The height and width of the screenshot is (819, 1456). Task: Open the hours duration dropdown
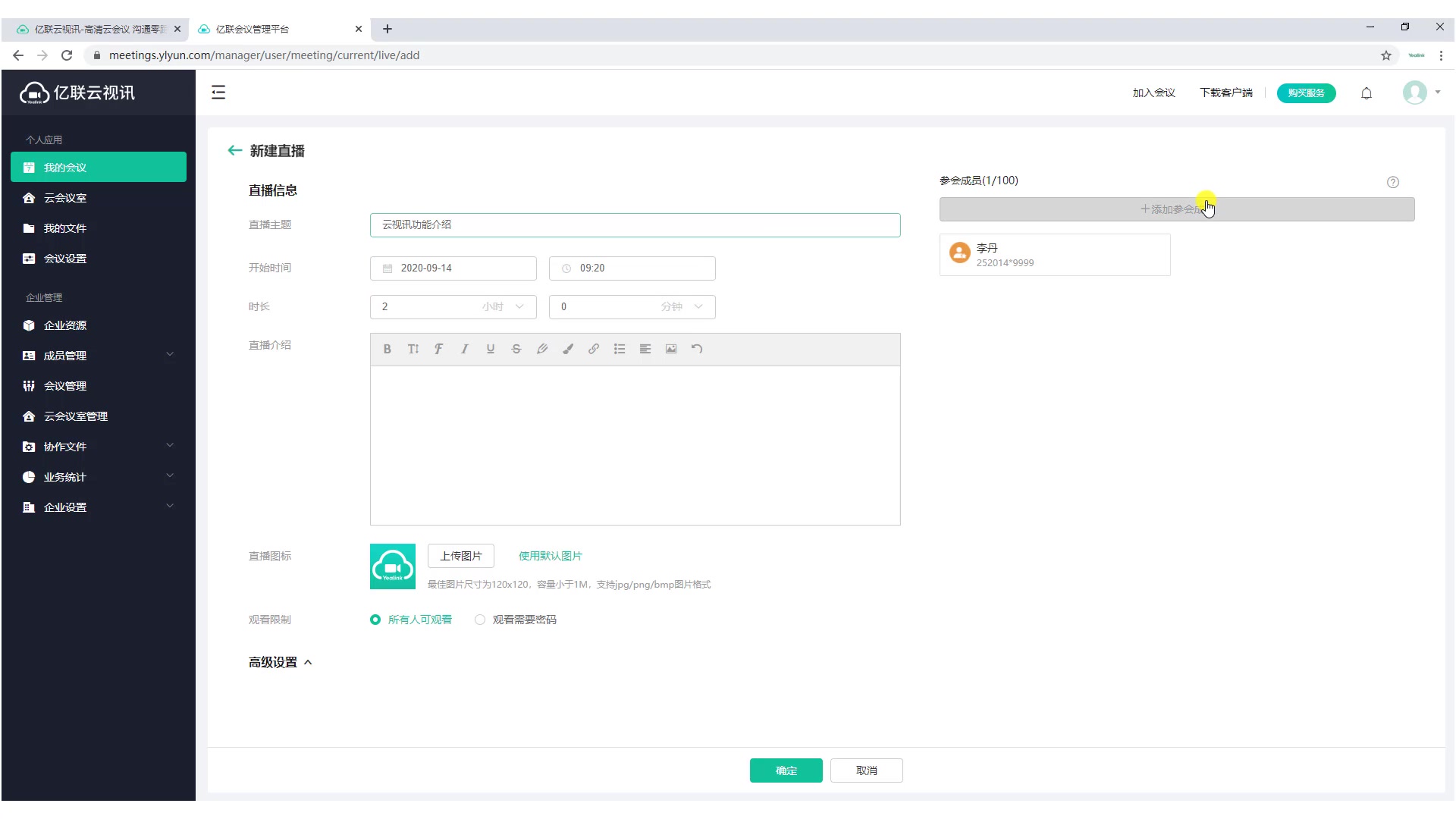click(453, 306)
